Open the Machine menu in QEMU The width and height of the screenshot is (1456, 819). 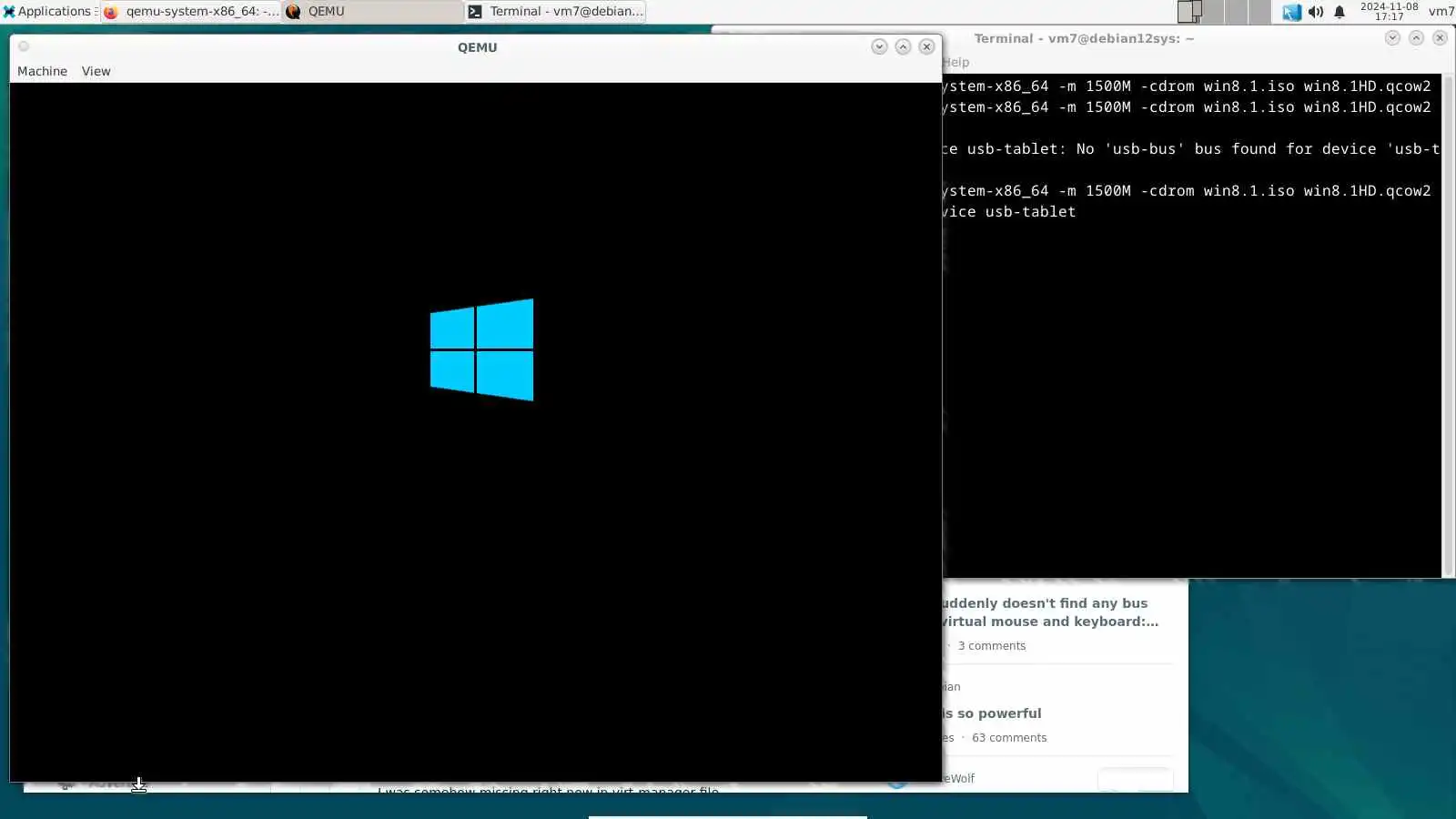point(42,71)
